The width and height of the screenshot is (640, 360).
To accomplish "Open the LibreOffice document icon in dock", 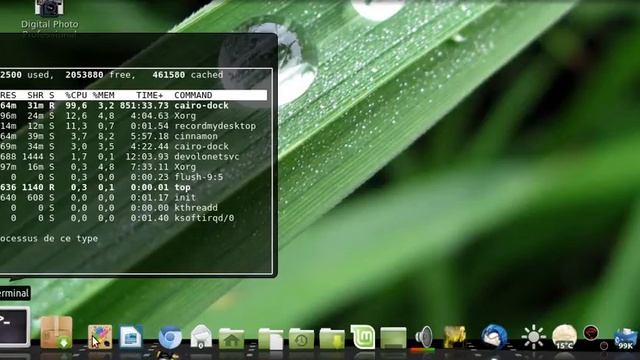I will (131, 336).
